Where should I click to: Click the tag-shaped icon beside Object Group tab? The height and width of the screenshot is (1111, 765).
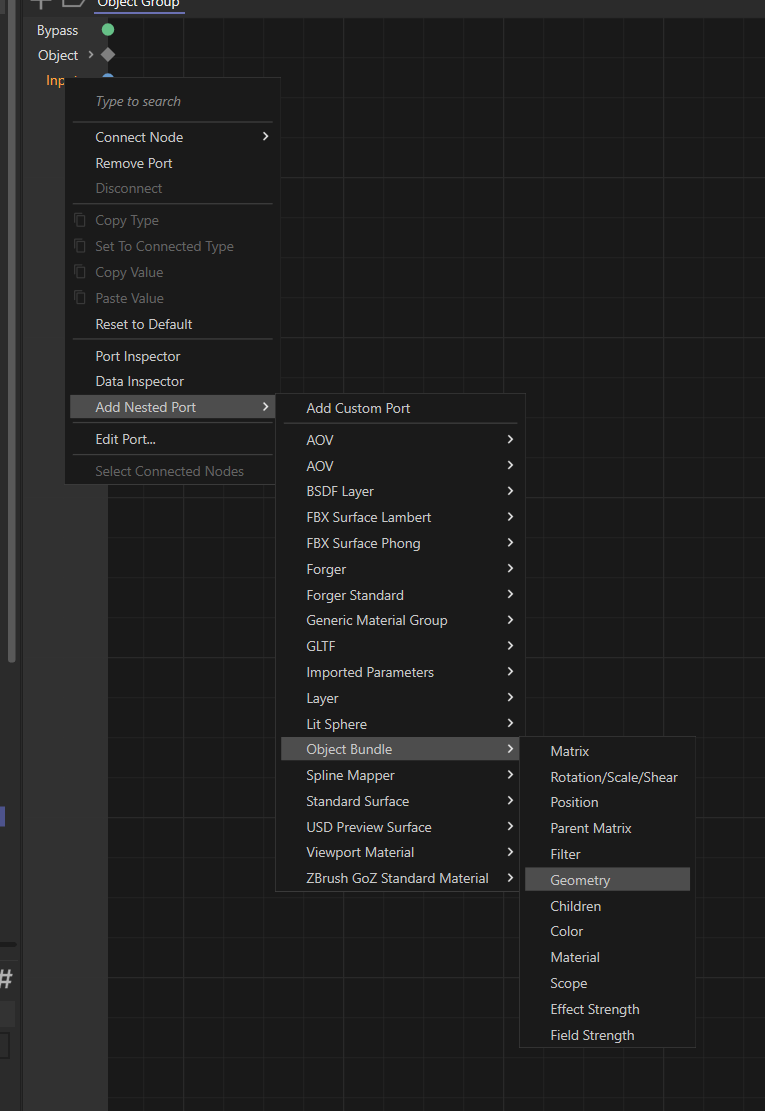[x=73, y=3]
